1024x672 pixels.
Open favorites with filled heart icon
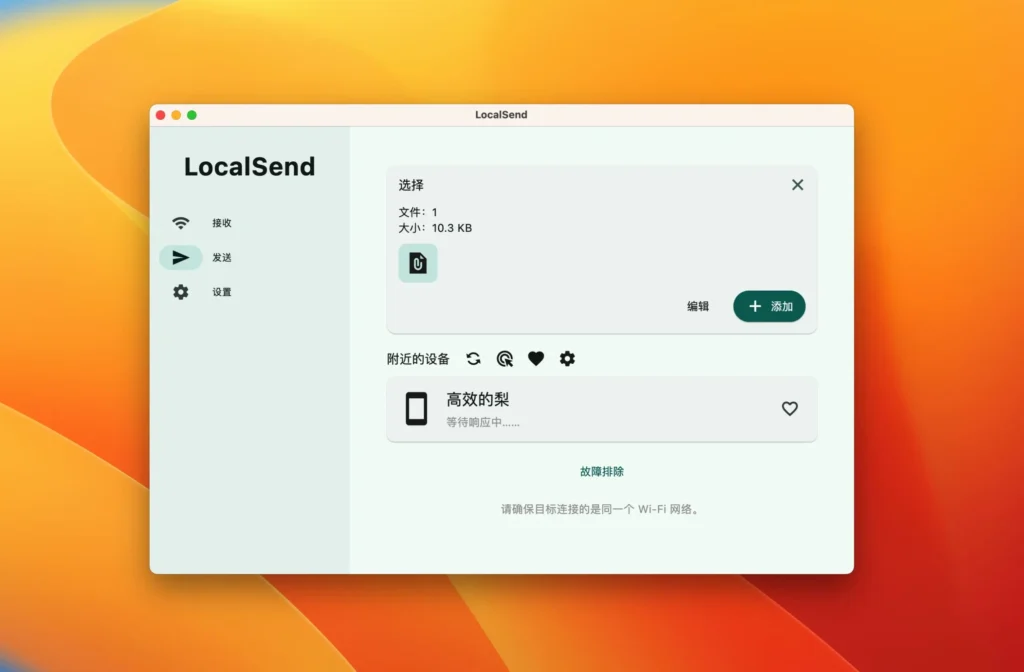[x=536, y=359]
